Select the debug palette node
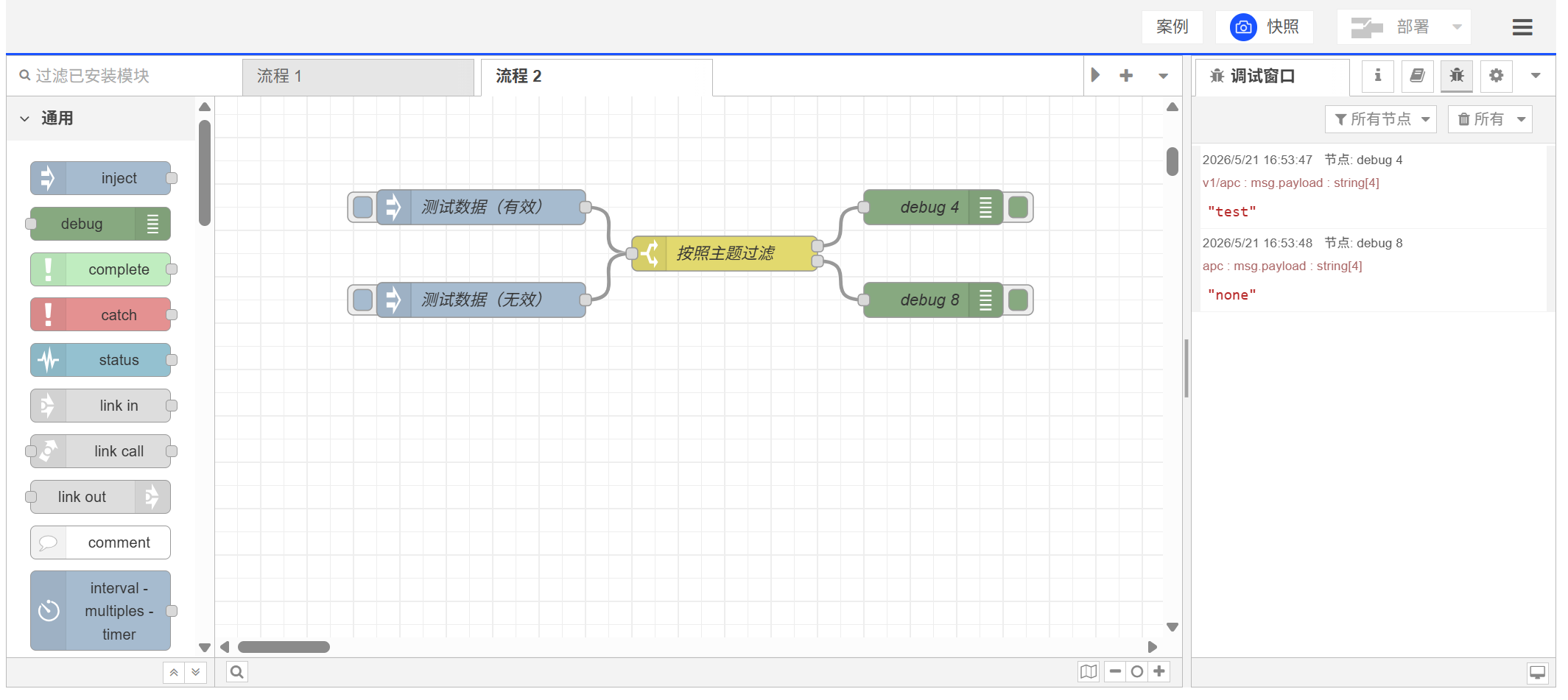The height and width of the screenshot is (700, 1568). [101, 224]
